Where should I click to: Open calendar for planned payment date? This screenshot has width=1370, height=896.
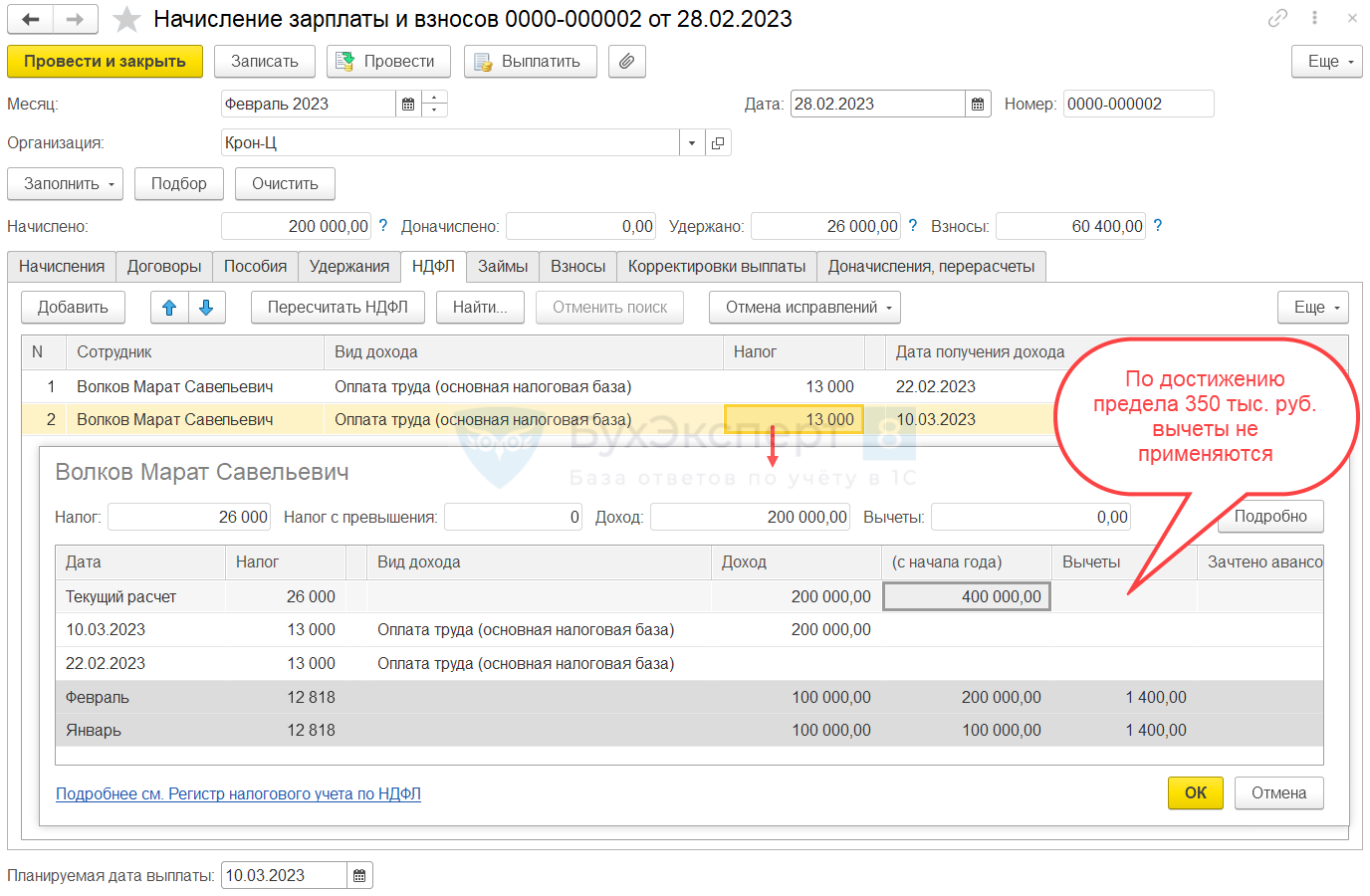[359, 876]
